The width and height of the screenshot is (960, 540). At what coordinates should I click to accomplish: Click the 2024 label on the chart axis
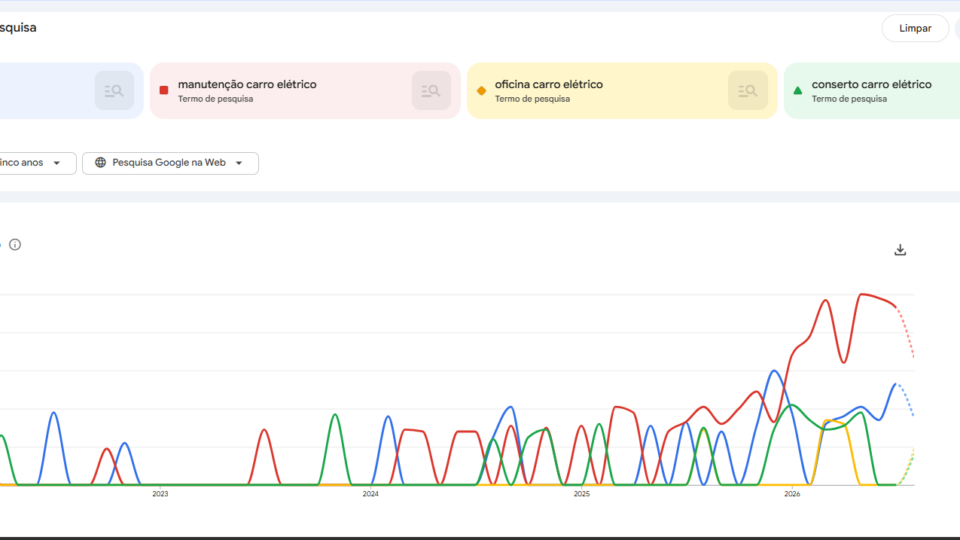coord(370,494)
